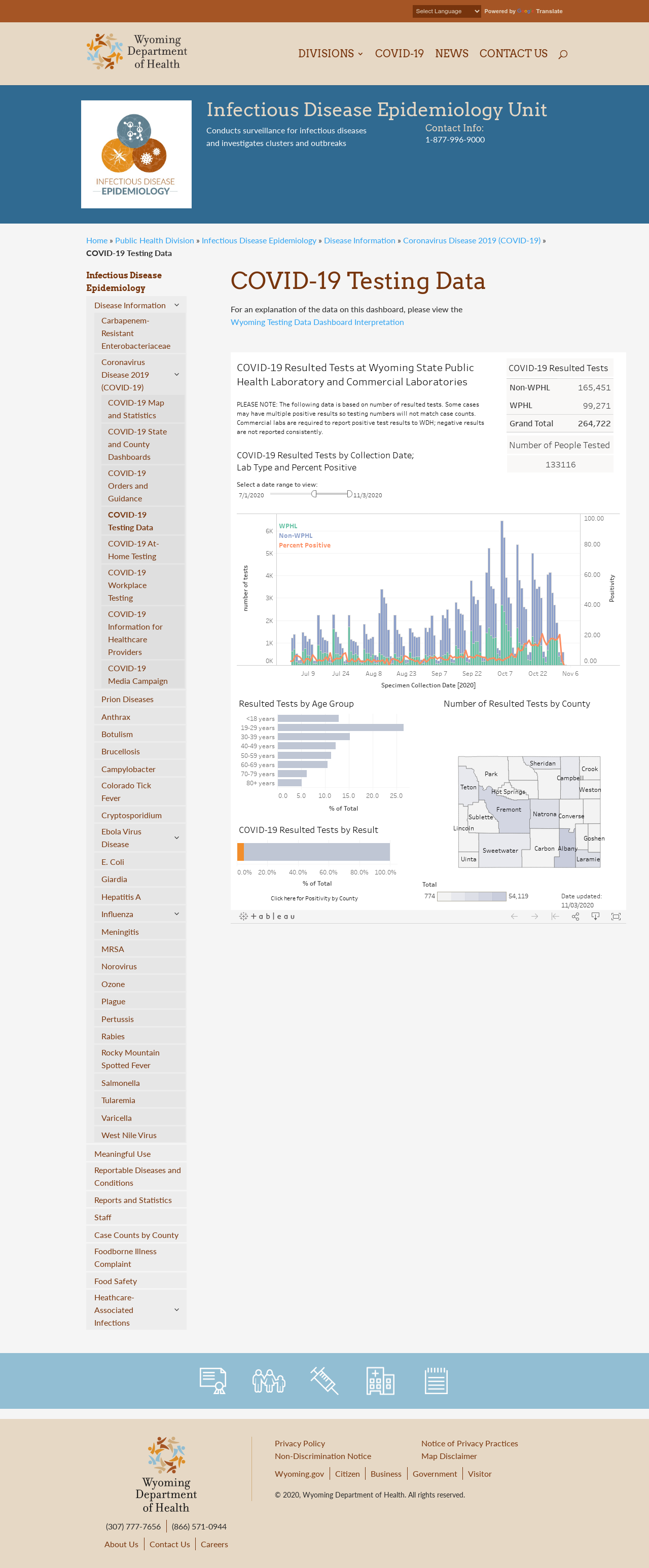Screen dimensions: 649x1568
Task: Click the hospital building icon
Action: pyautogui.click(x=380, y=1380)
